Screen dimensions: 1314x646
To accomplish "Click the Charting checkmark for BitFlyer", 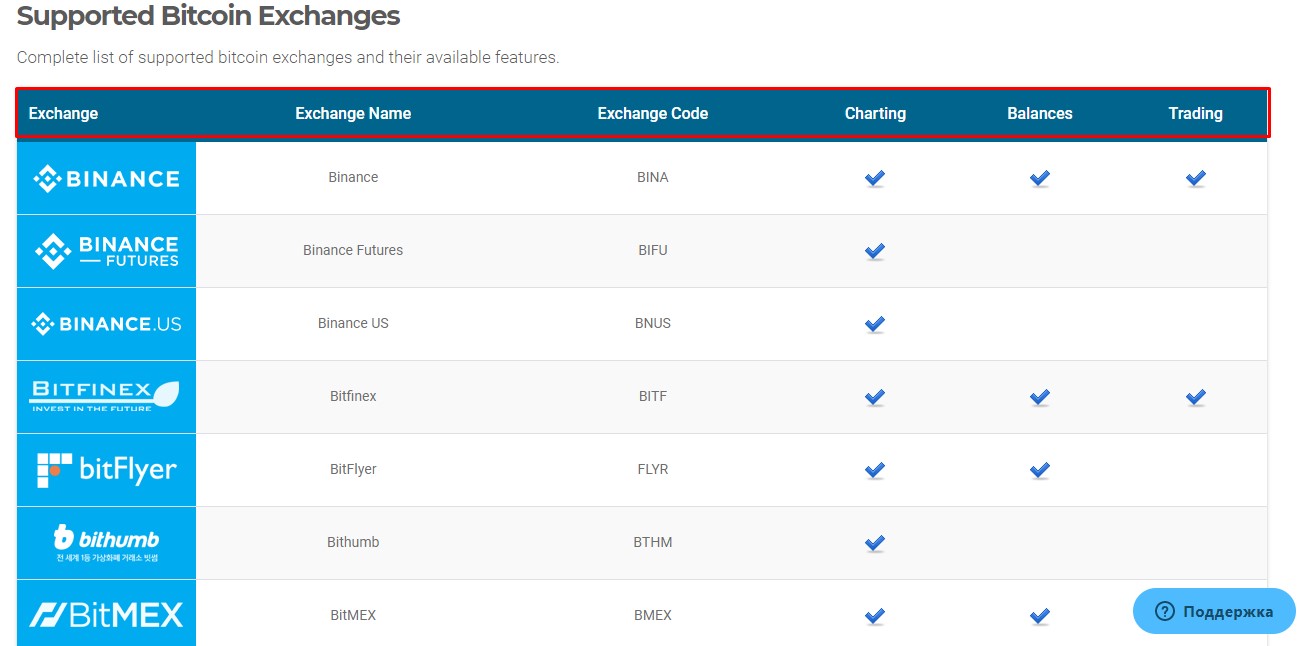I will coord(875,470).
